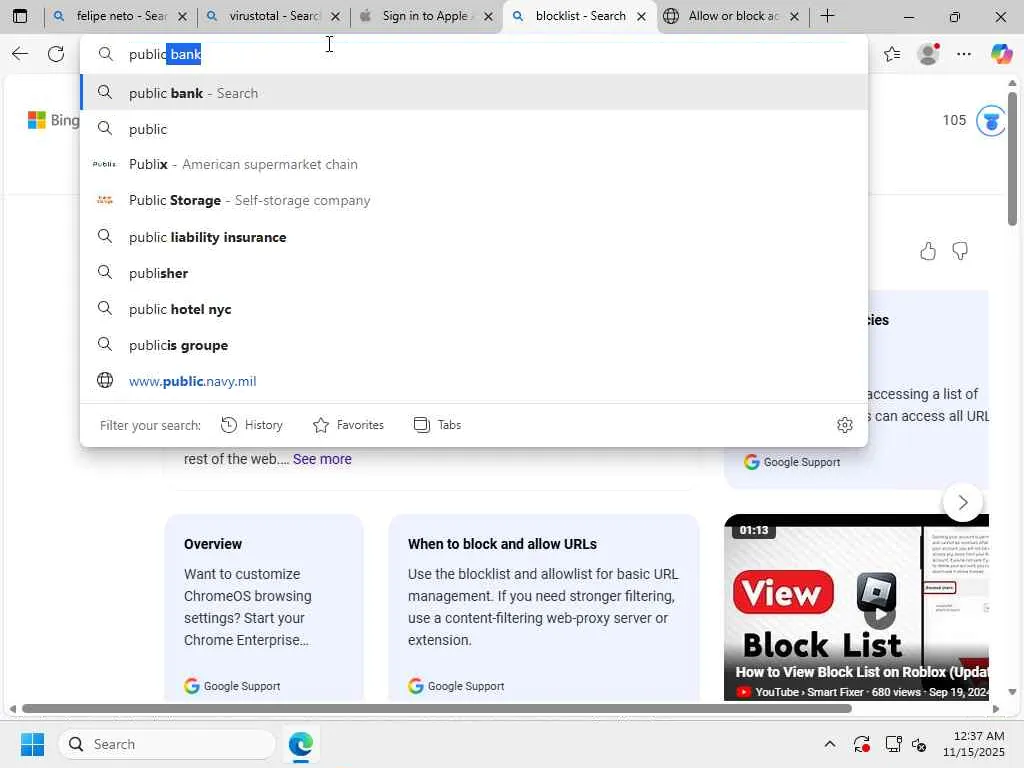
Task: Choose the Publix supermarket suggestion
Action: [x=474, y=165]
